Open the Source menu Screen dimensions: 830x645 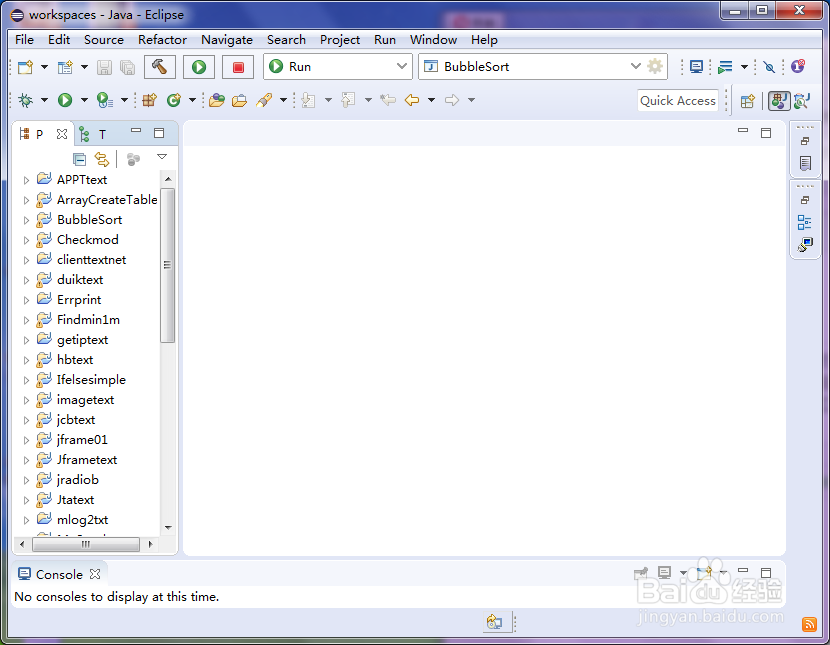click(104, 40)
